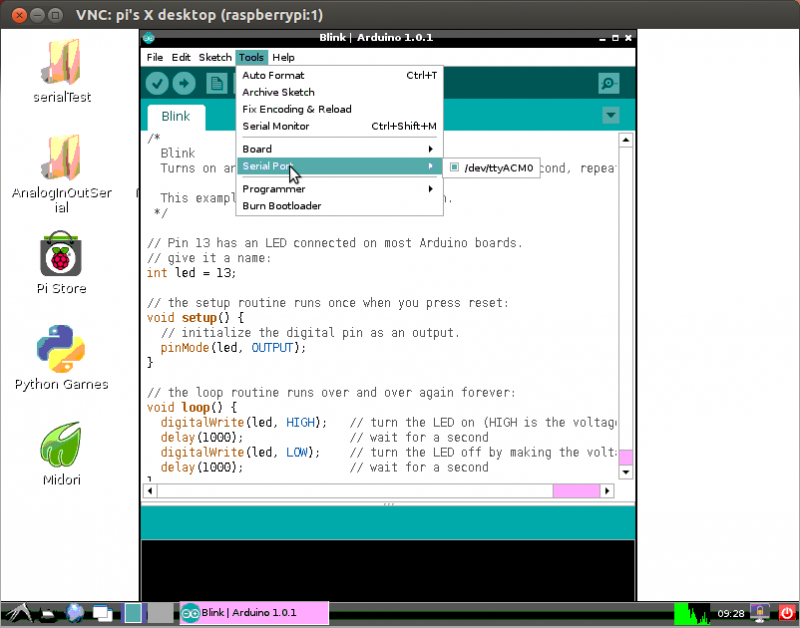Click the horizontal scrollbar pink thumb

coord(576,491)
